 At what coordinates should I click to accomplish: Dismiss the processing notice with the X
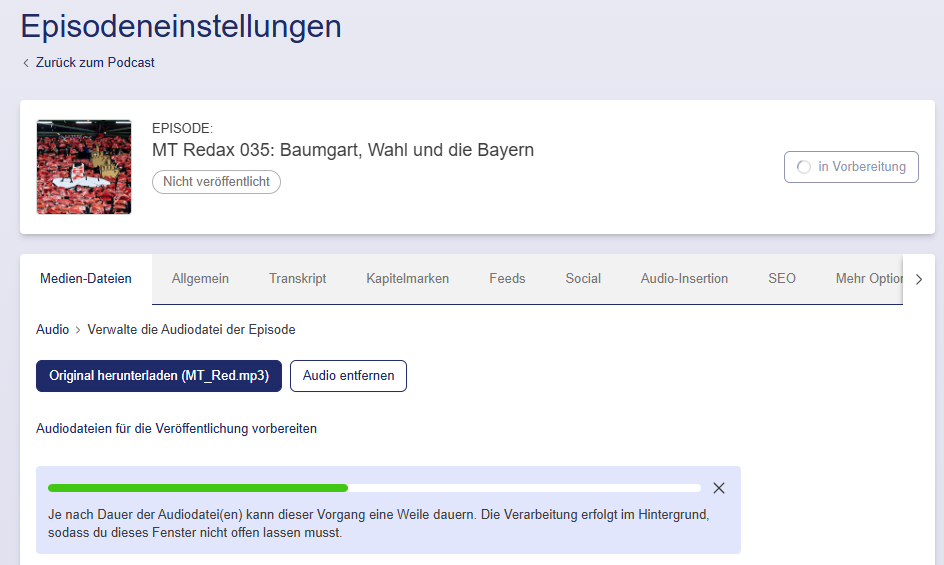tap(718, 488)
